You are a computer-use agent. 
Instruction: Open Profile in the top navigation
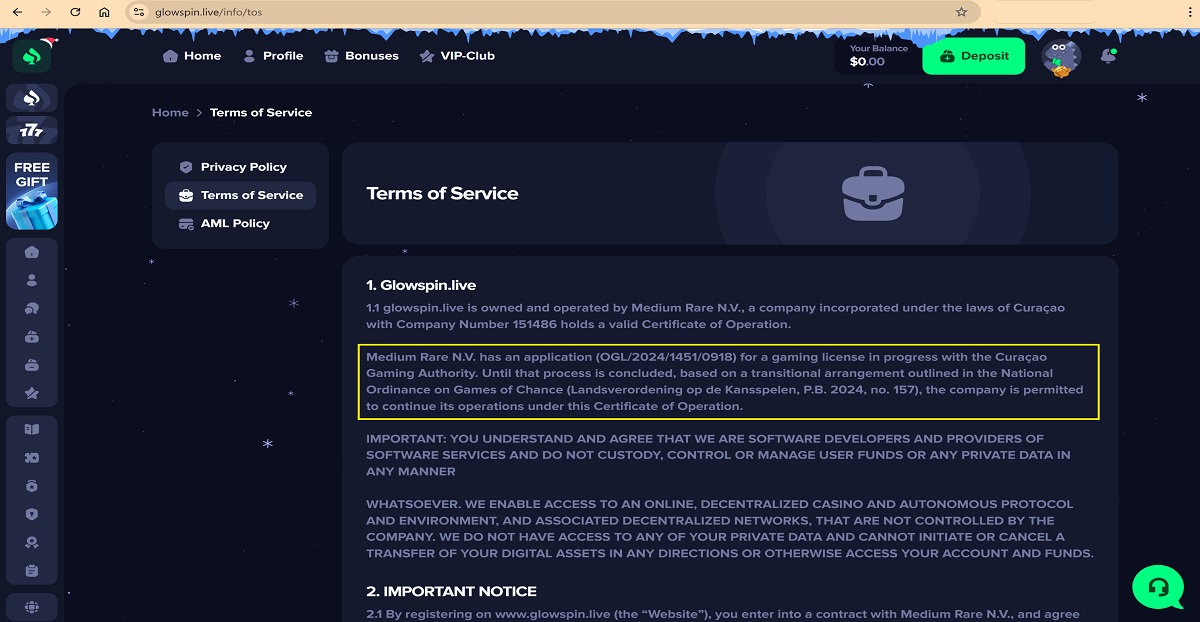click(273, 56)
